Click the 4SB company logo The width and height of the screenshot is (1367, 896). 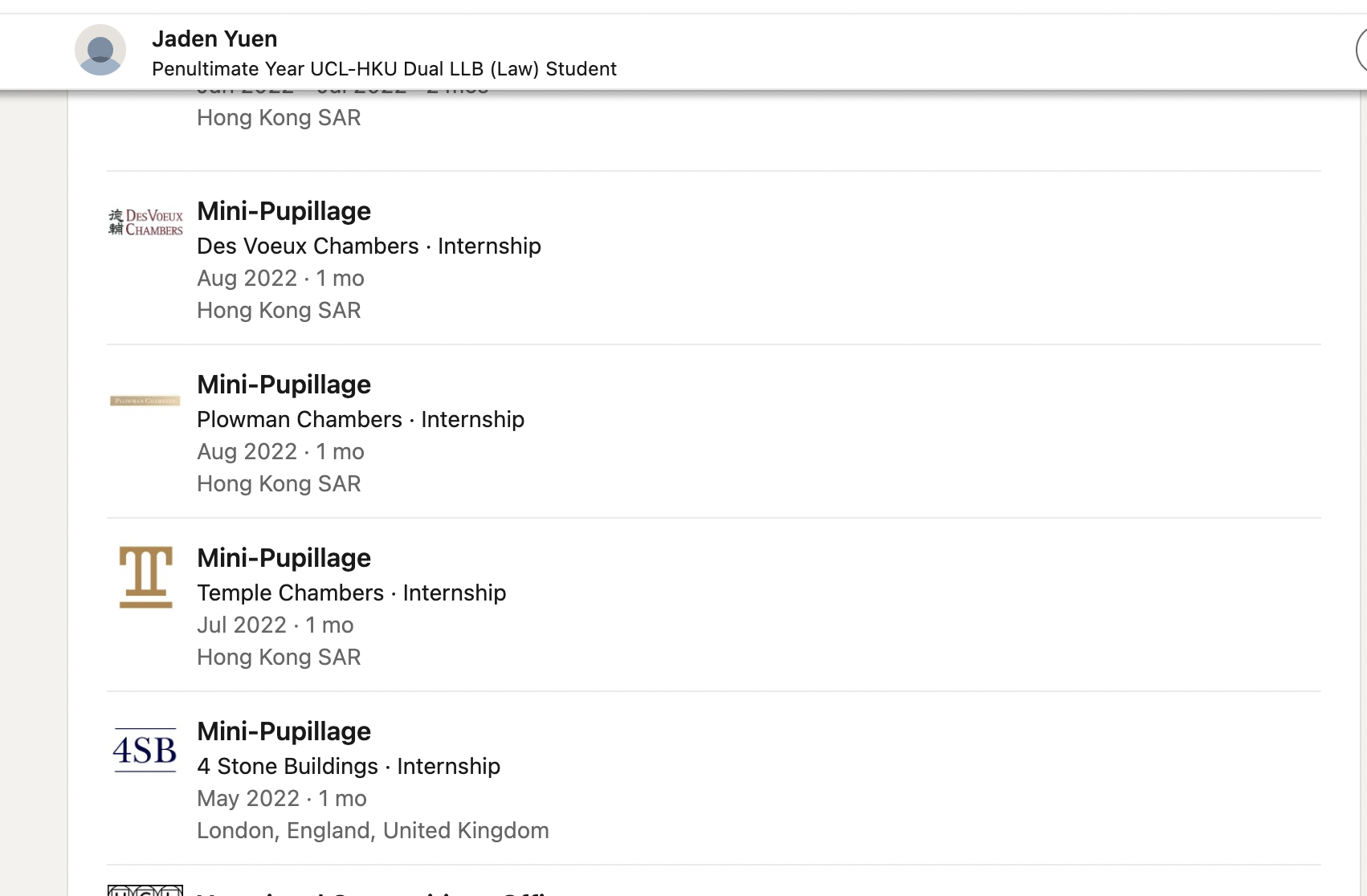(x=145, y=750)
